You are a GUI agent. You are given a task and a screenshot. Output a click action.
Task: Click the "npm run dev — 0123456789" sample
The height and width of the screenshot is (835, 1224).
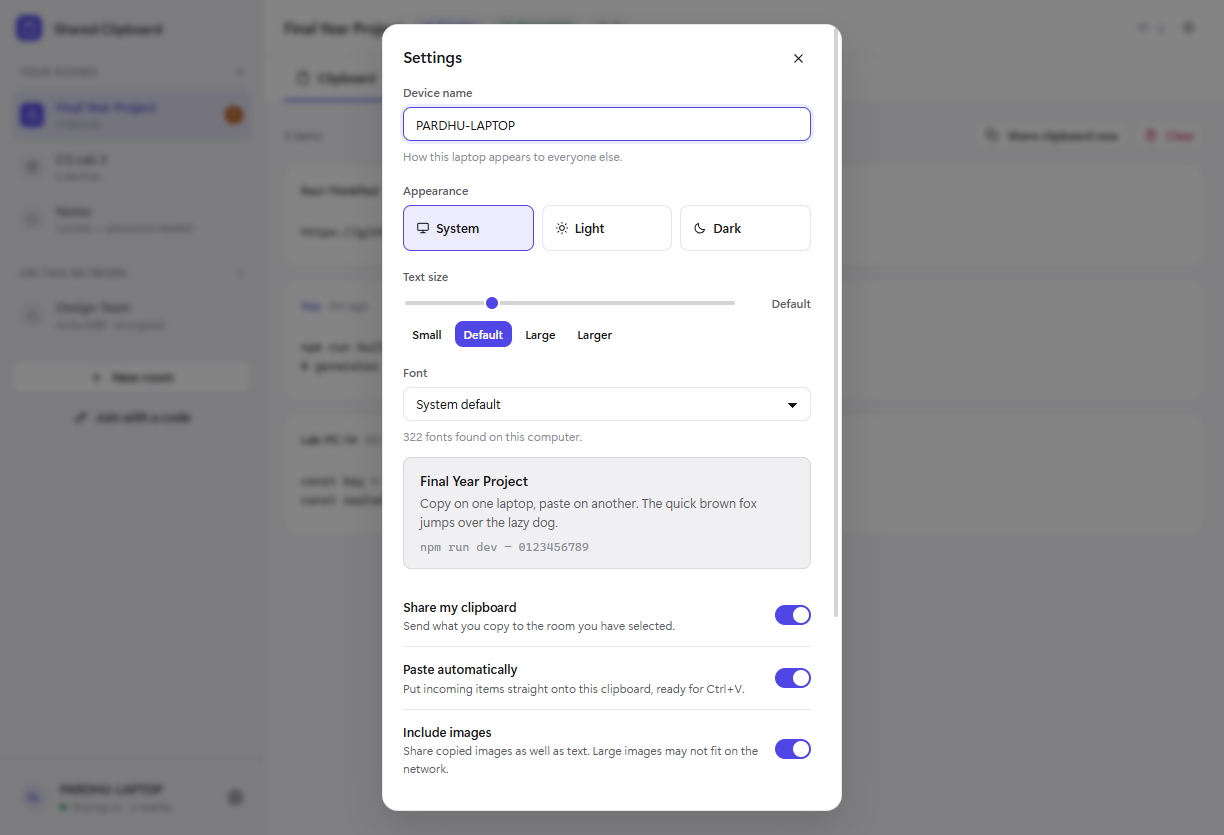pos(504,547)
